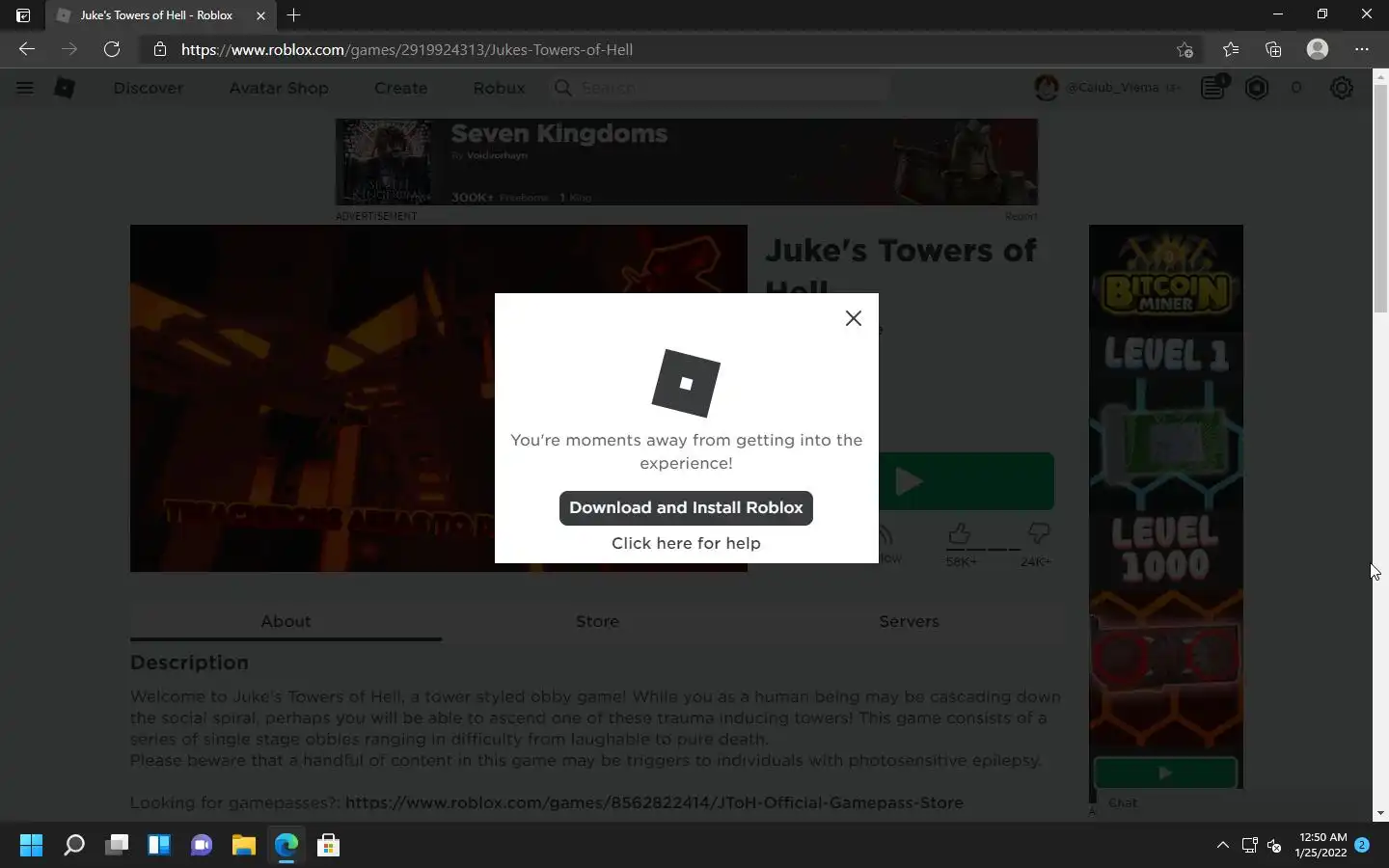Focus the Roblox search field
Screen dimensions: 1389x868
coord(721,88)
